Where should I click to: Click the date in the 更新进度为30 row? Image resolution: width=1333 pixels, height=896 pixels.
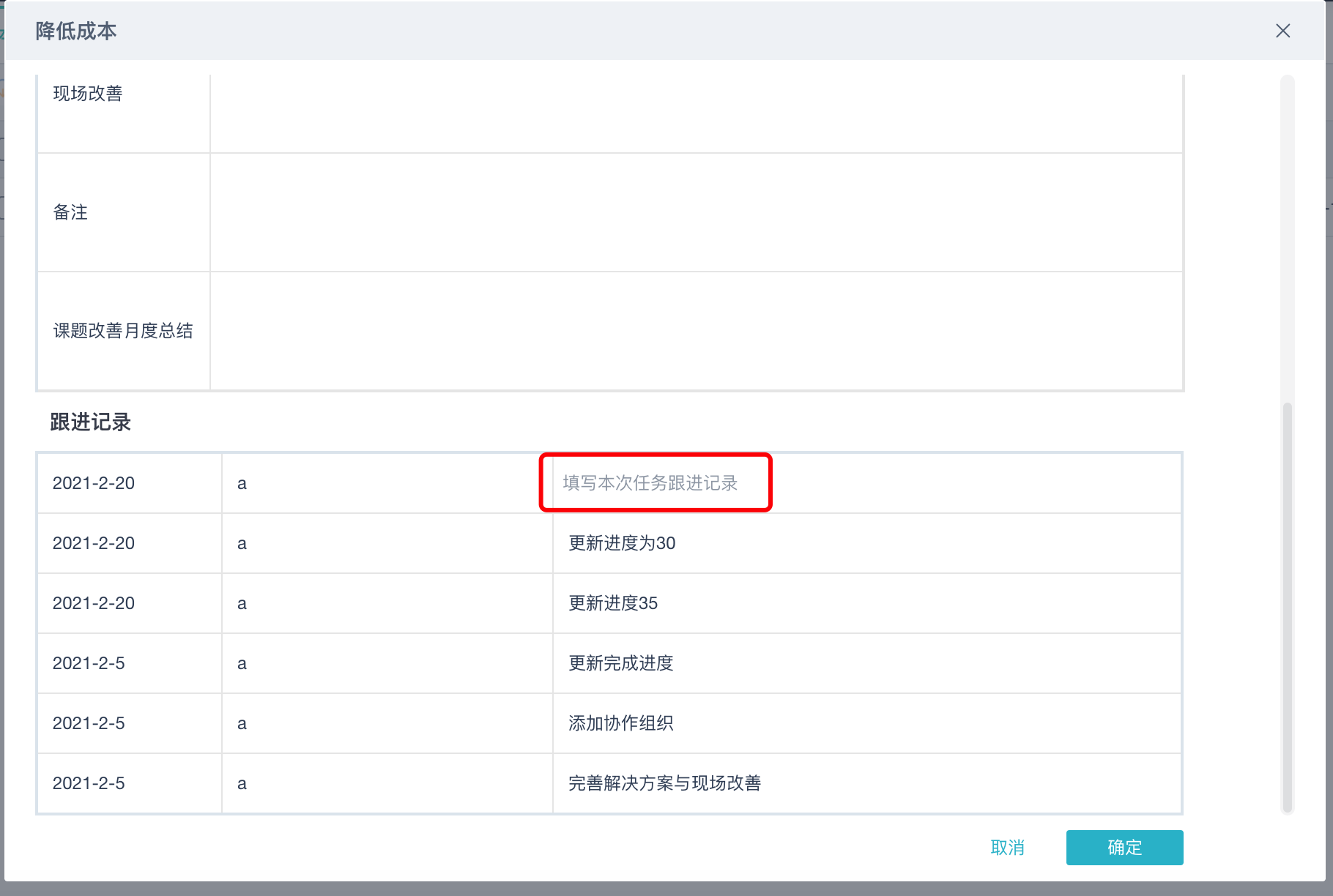click(x=94, y=543)
